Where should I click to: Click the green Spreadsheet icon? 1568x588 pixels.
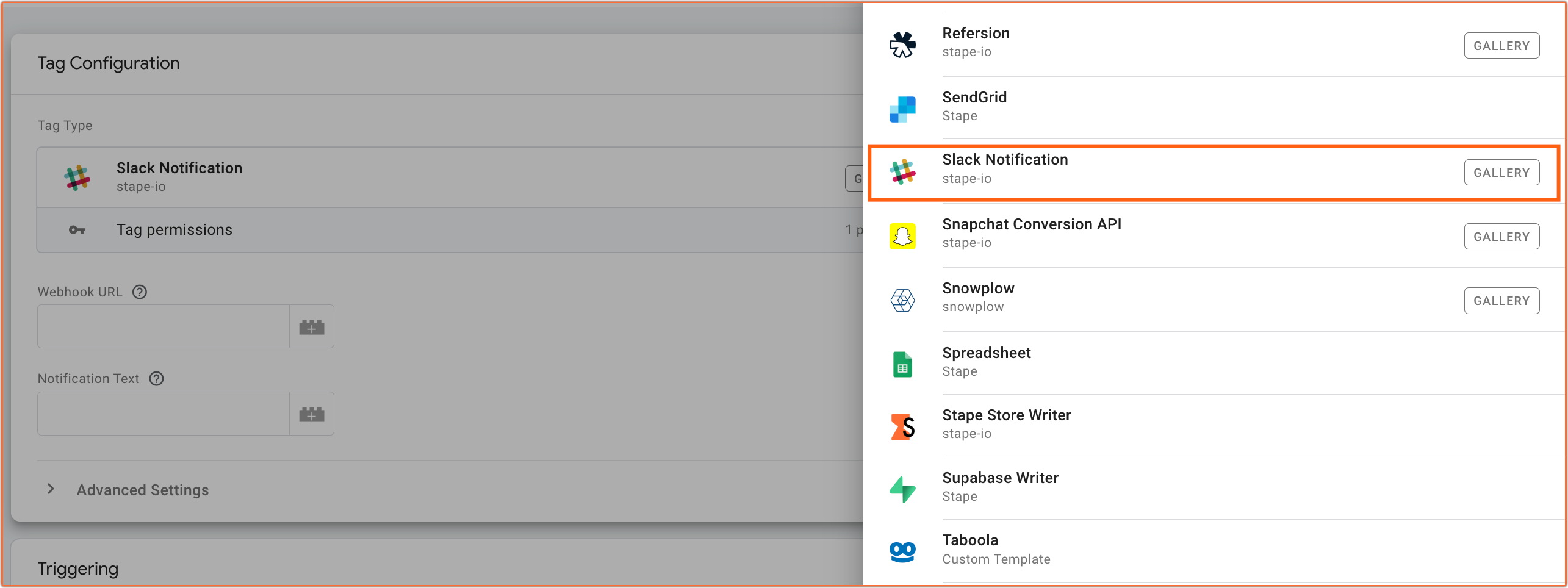tap(902, 364)
